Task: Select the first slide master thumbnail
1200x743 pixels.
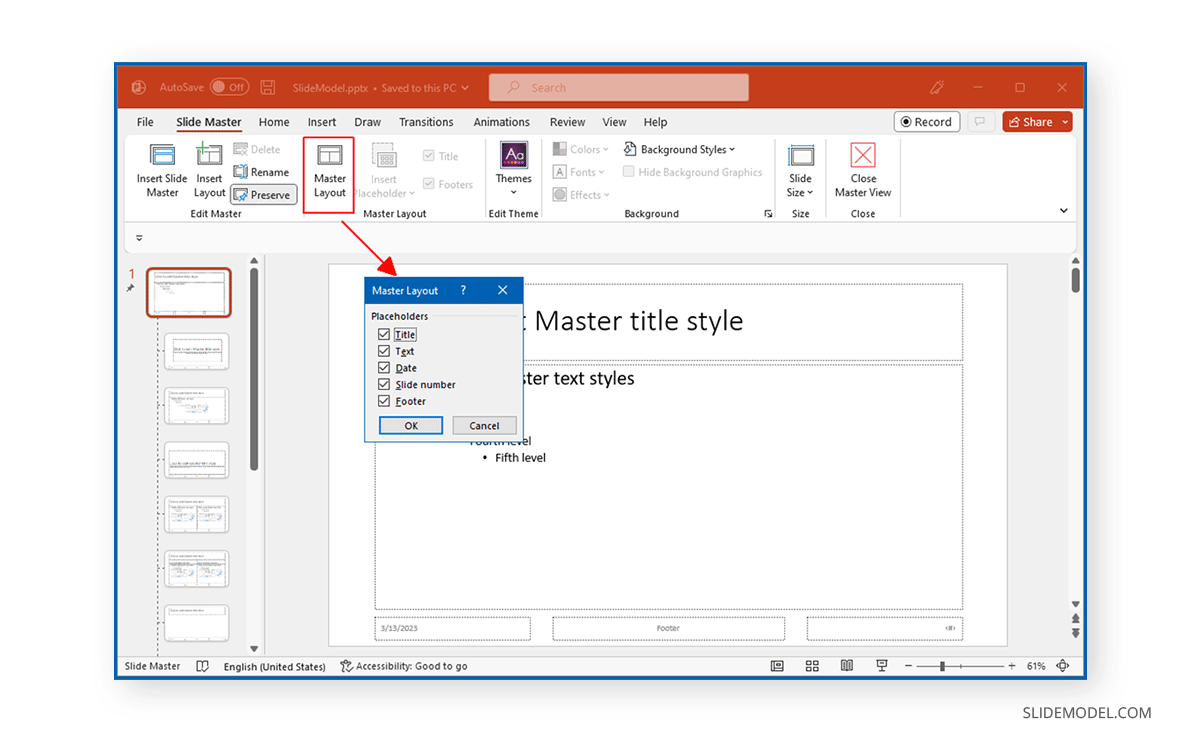Action: (189, 291)
